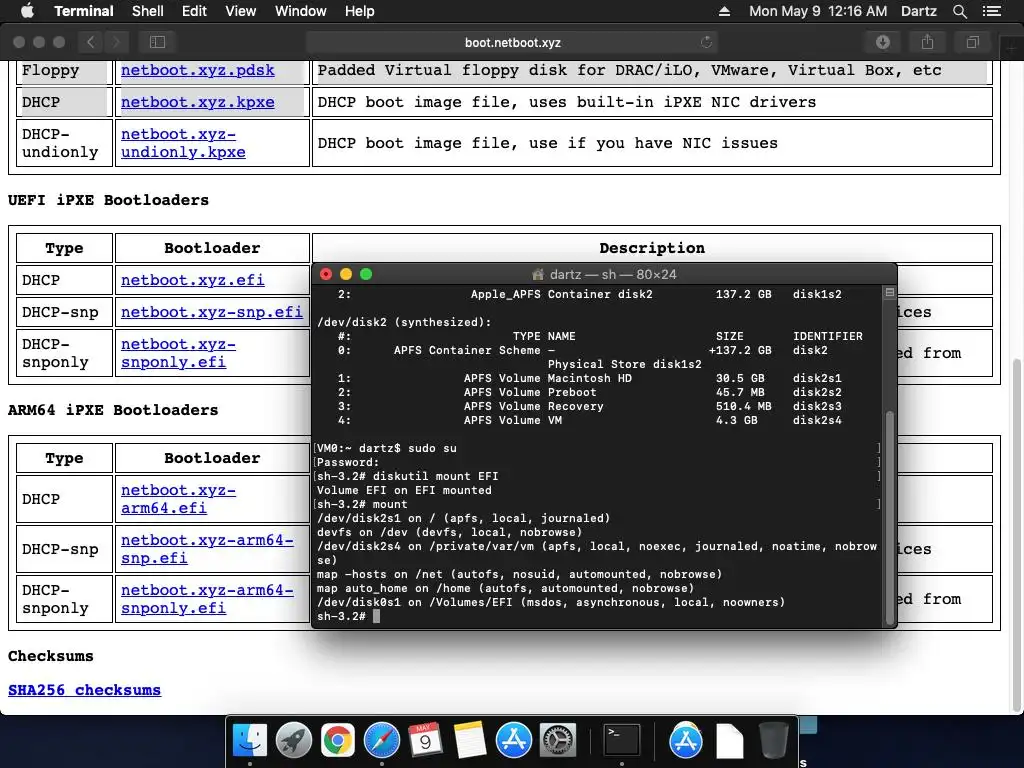Open the Shell menu
Image resolution: width=1024 pixels, height=768 pixels.
tap(148, 11)
